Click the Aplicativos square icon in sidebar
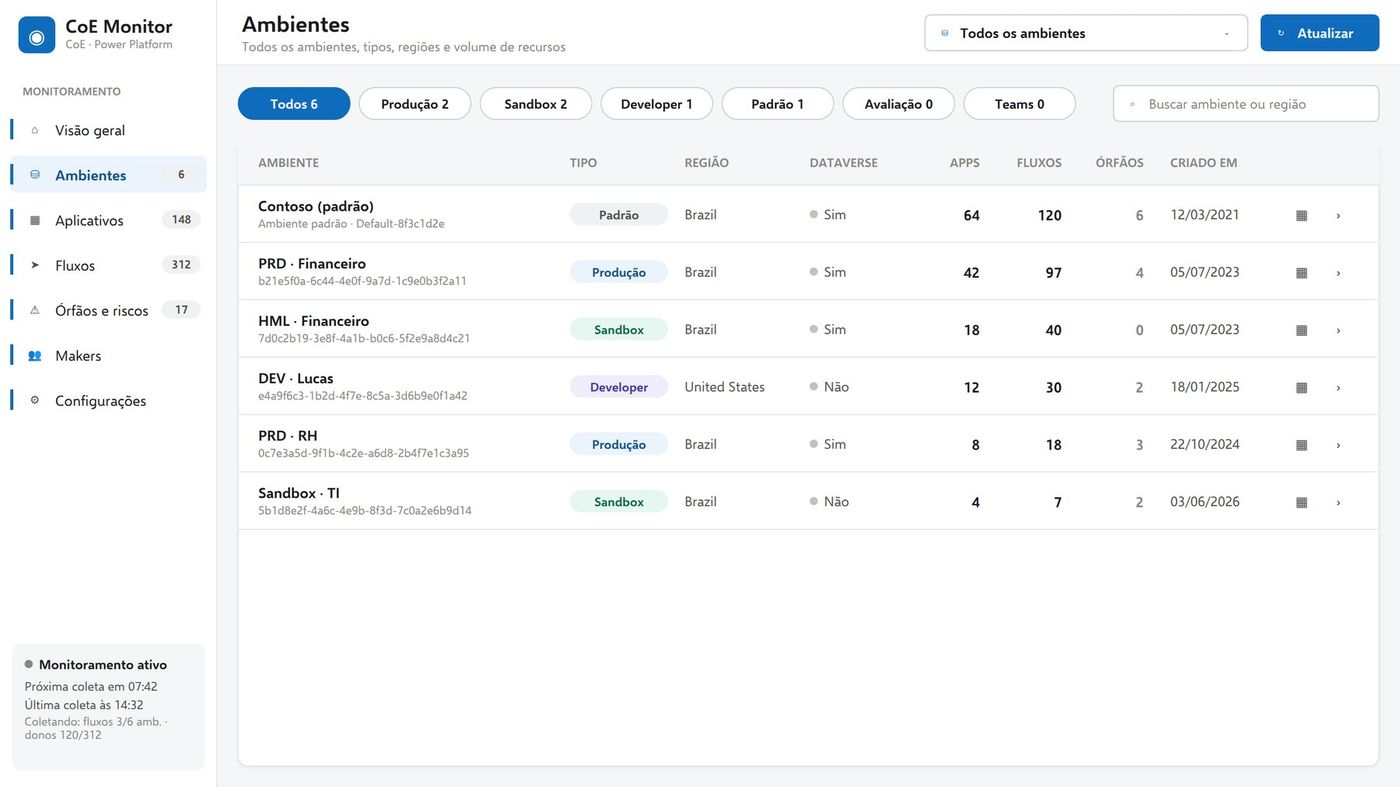The height and width of the screenshot is (787, 1400). click(x=35, y=220)
